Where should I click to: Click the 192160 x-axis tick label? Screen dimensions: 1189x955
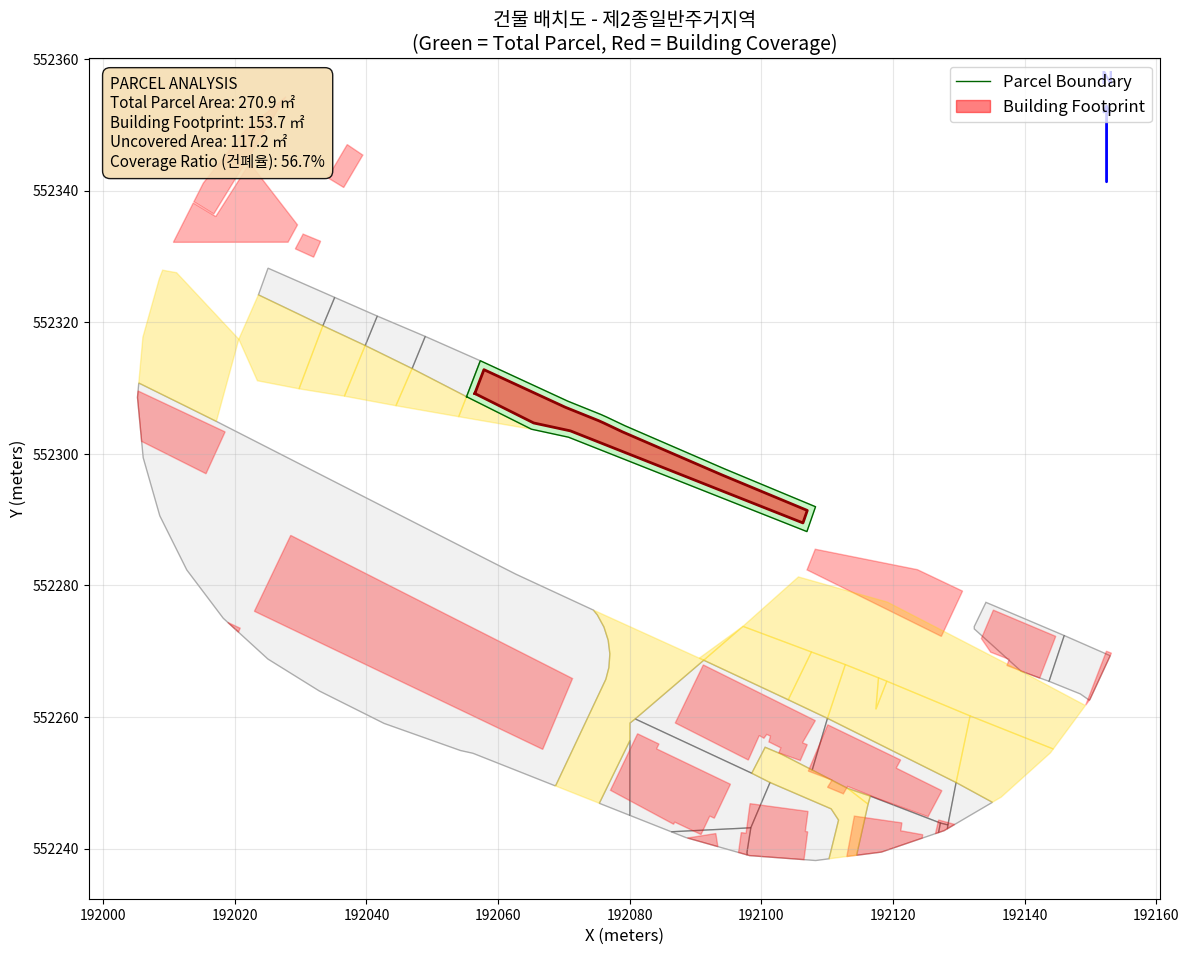tap(1157, 913)
